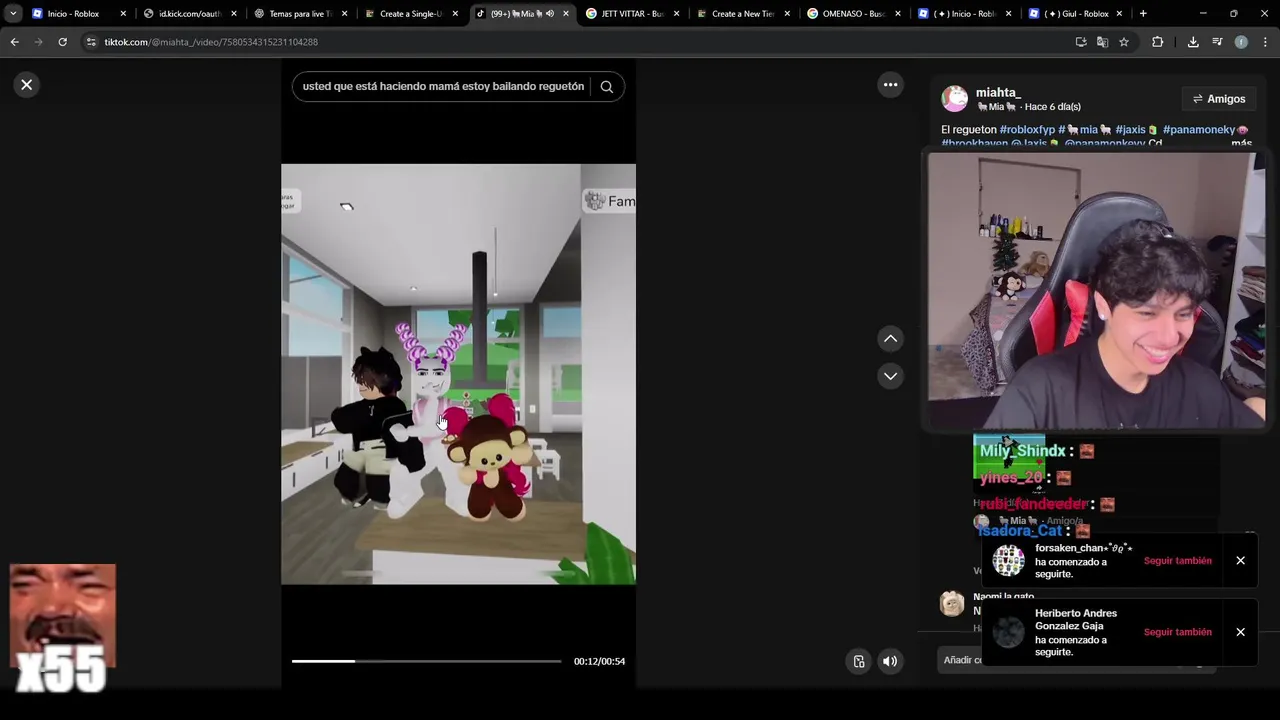Open miahta_ profile avatar
The width and height of the screenshot is (1280, 720).
(x=955, y=99)
